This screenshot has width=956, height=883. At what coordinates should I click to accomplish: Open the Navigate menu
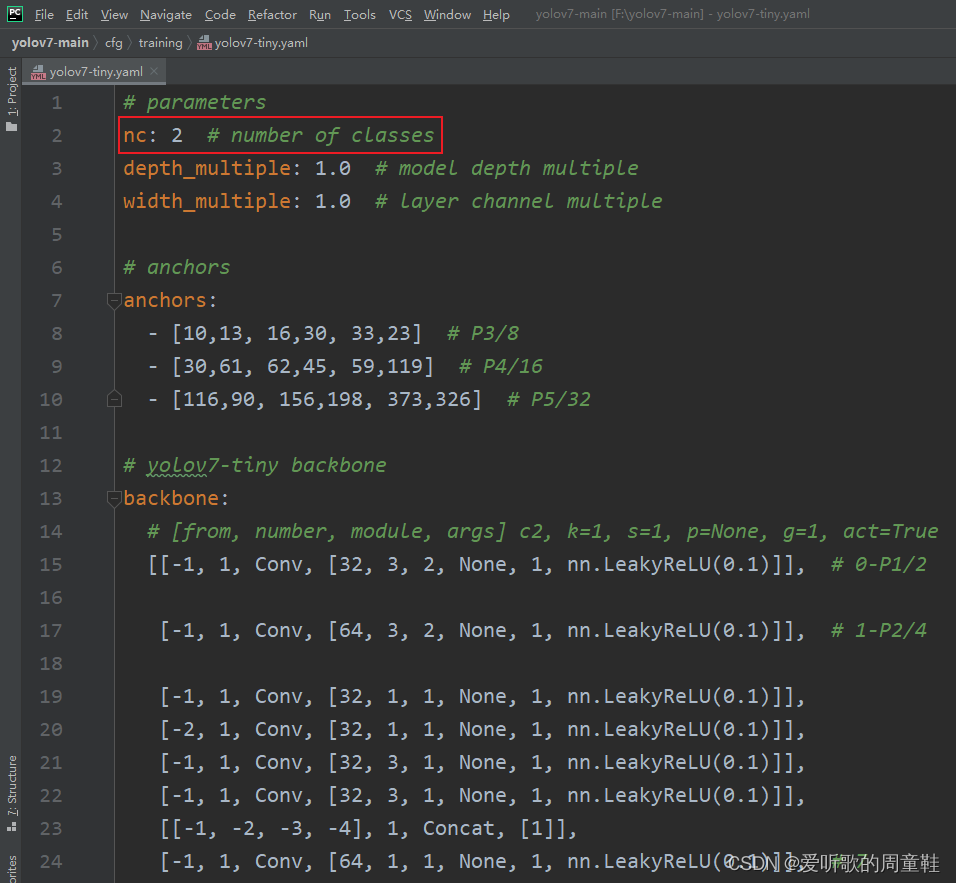click(166, 14)
